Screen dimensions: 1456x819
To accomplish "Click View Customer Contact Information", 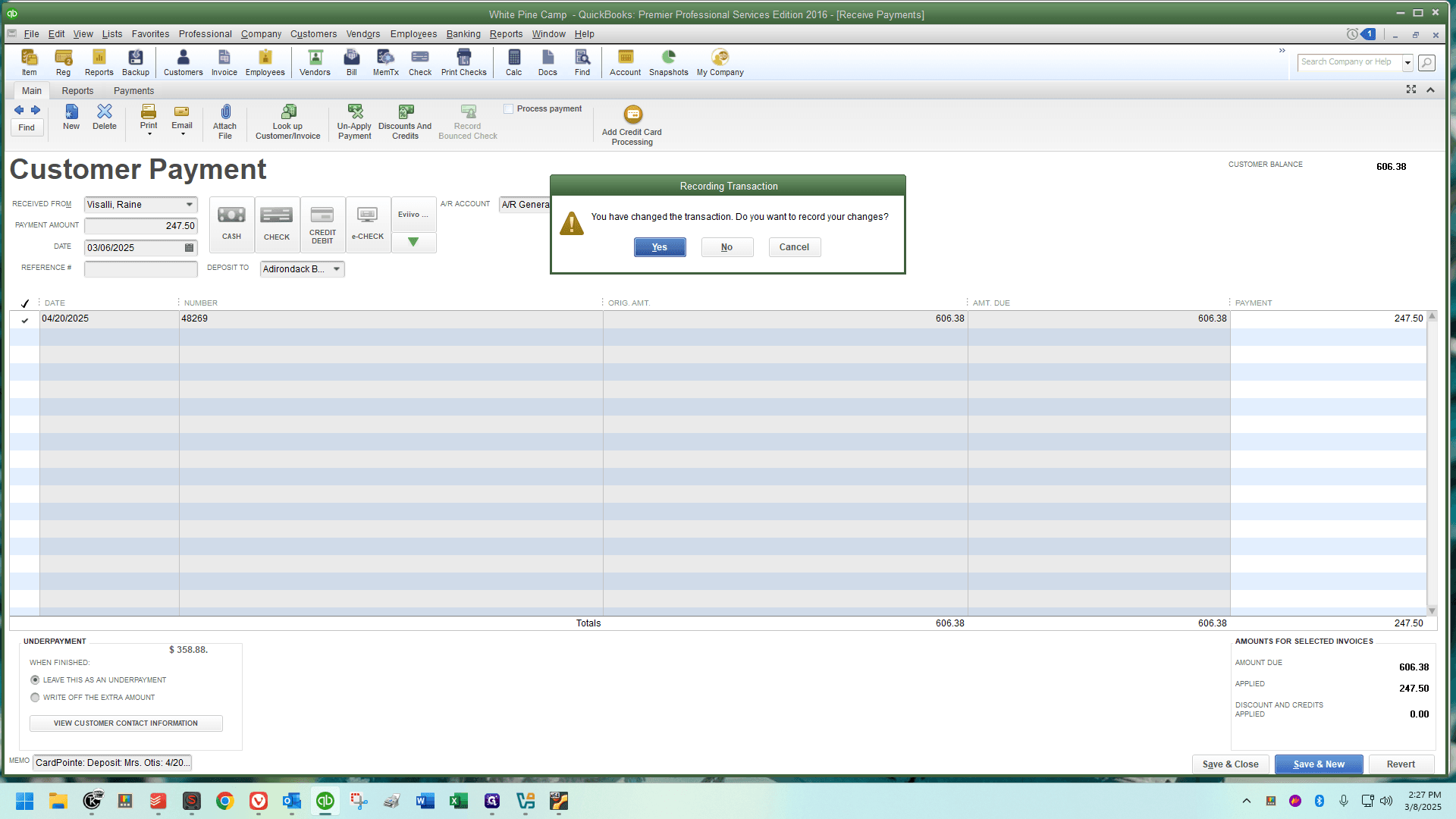I will pos(126,723).
